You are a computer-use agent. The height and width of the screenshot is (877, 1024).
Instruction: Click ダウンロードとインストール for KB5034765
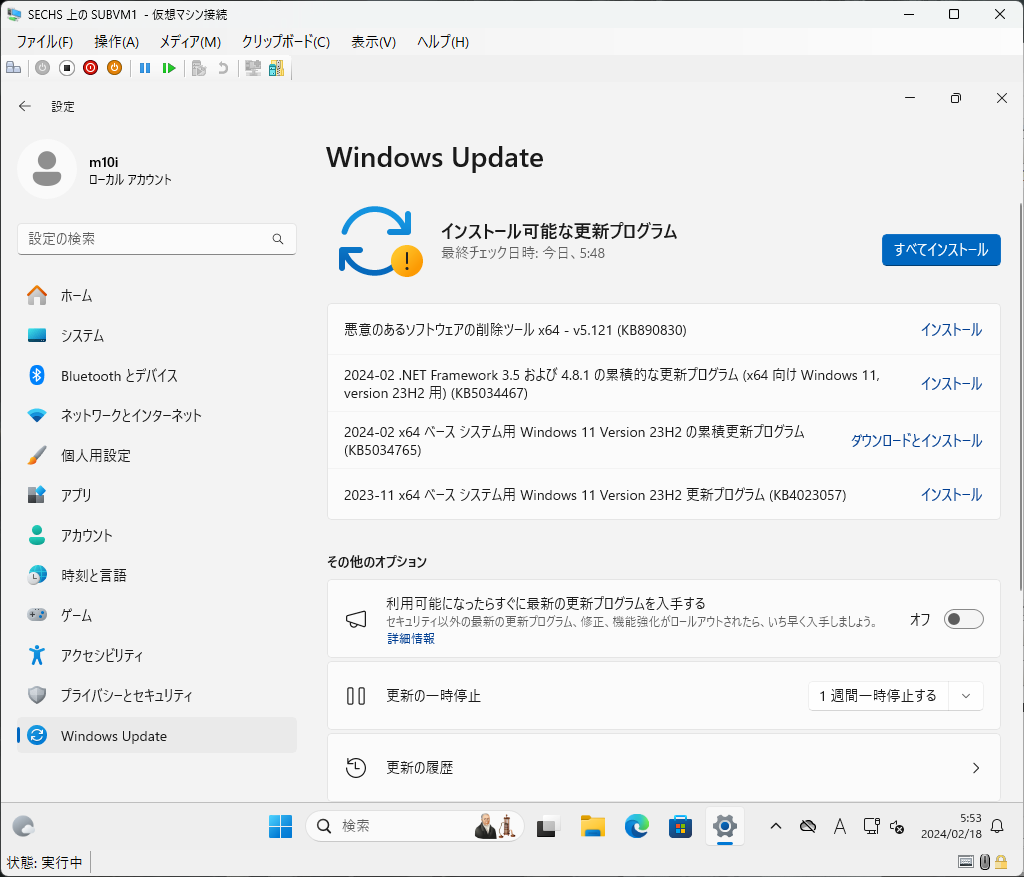click(x=916, y=441)
